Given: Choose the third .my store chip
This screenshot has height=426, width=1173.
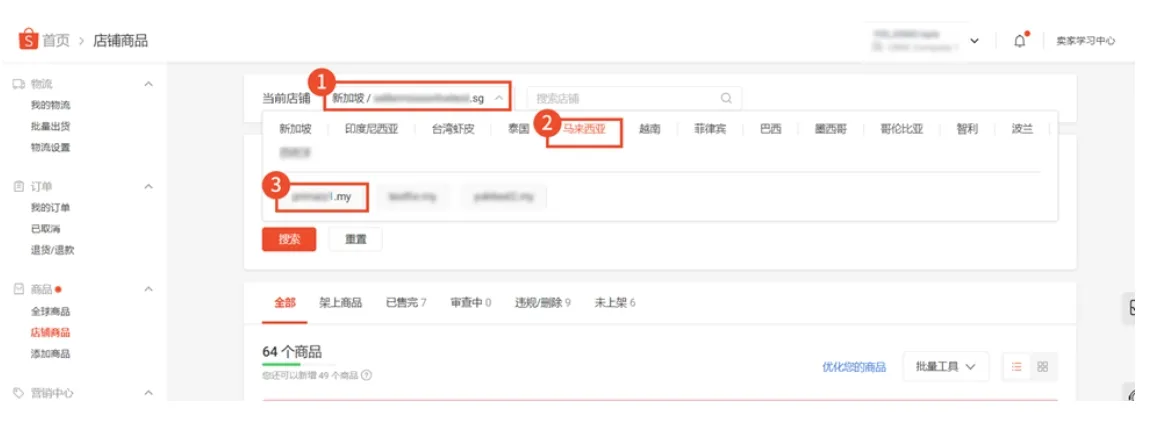Looking at the screenshot, I should 503,197.
